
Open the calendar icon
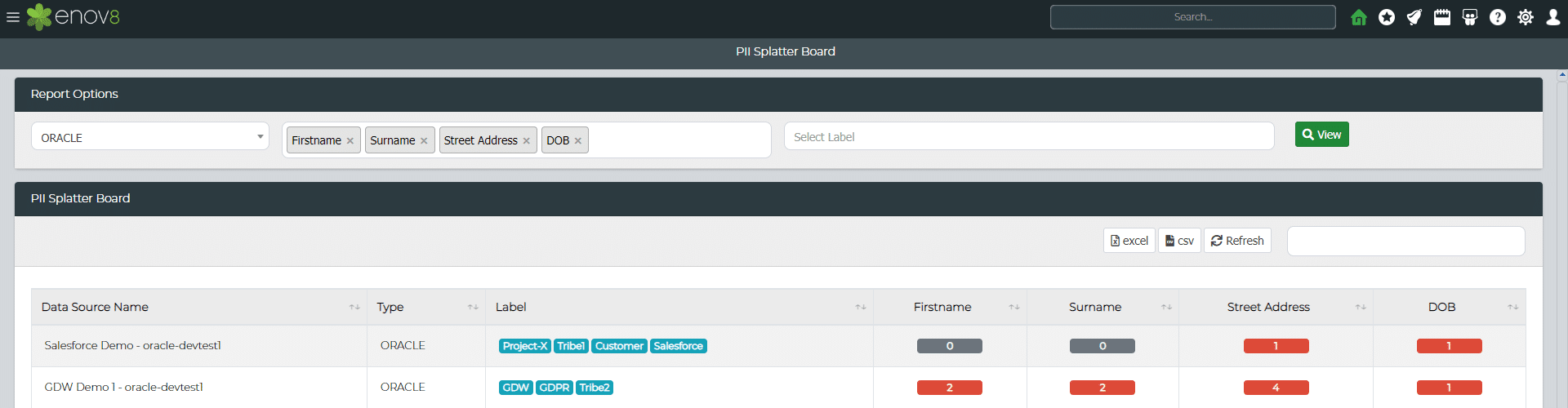tap(1442, 17)
